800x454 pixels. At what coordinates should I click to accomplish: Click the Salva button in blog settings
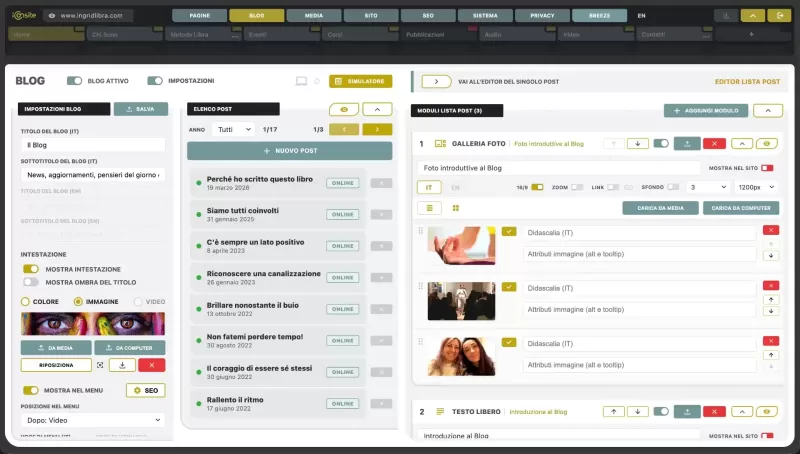tap(141, 109)
